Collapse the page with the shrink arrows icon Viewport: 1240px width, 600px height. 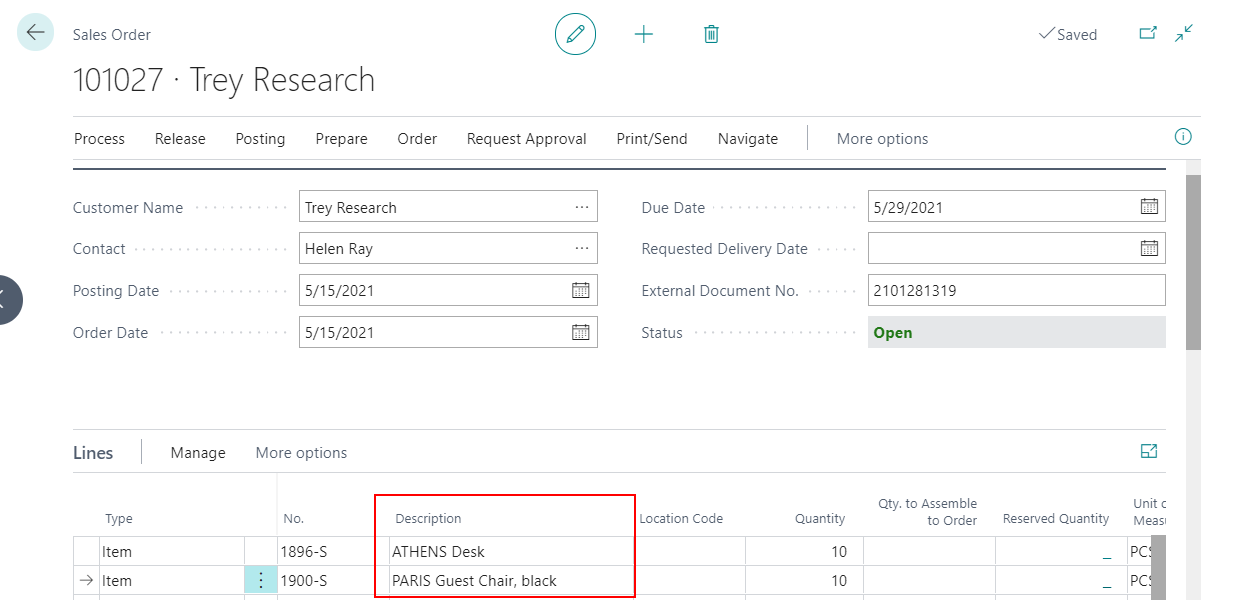1183,33
